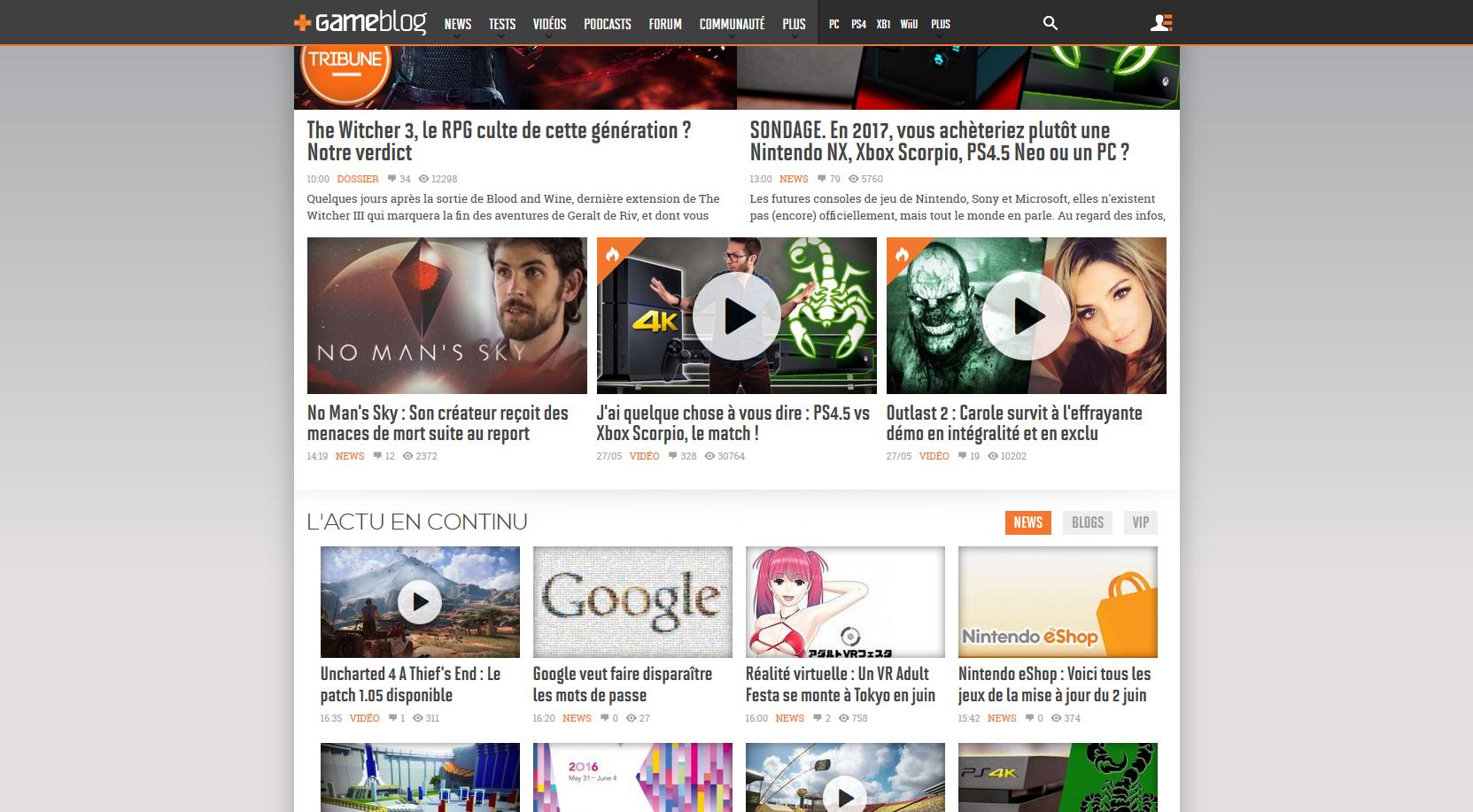
Task: Expand the PLUS platforms dropdown after WiiU
Action: [941, 24]
